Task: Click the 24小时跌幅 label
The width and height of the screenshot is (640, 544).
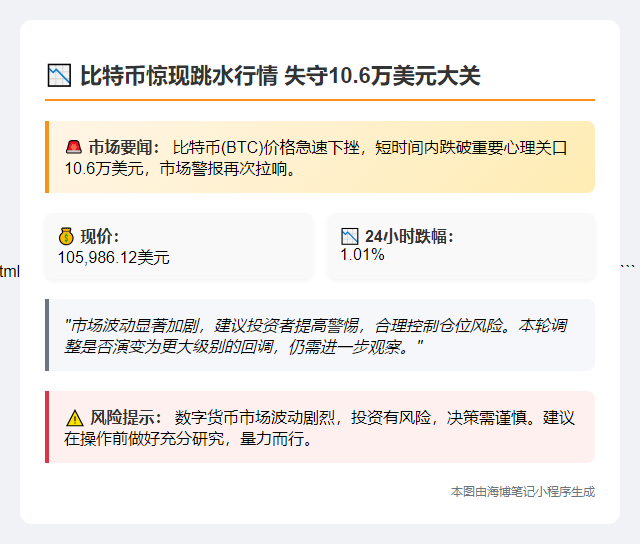Action: coord(409,236)
